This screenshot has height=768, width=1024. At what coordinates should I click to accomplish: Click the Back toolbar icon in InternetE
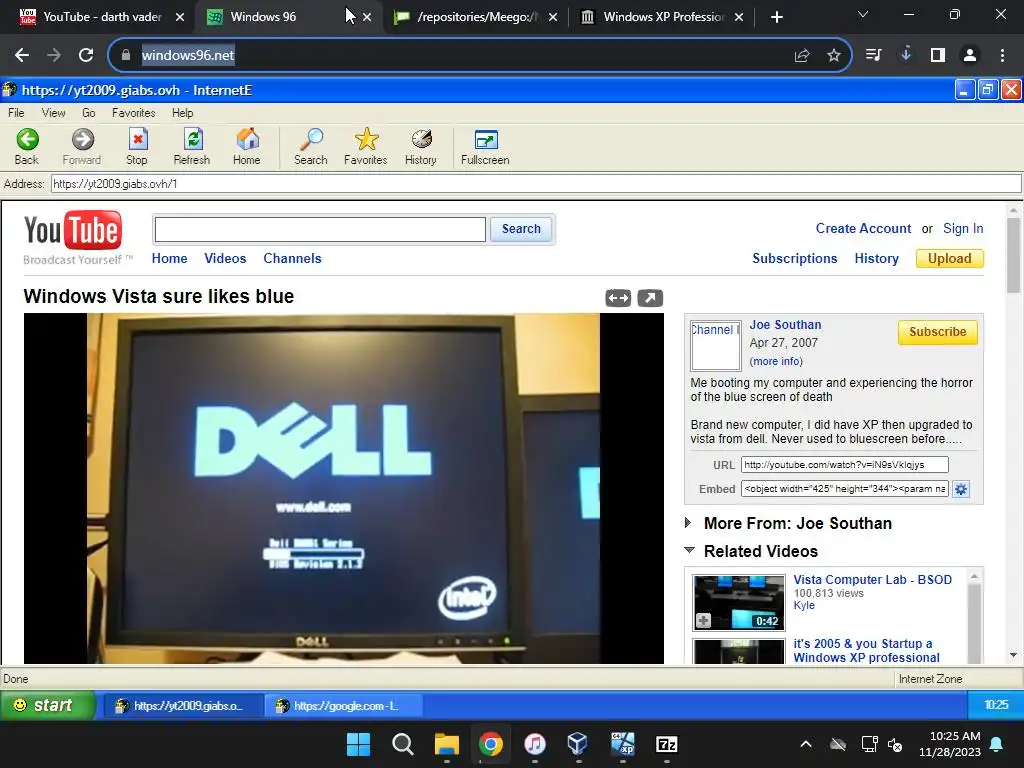(x=27, y=139)
